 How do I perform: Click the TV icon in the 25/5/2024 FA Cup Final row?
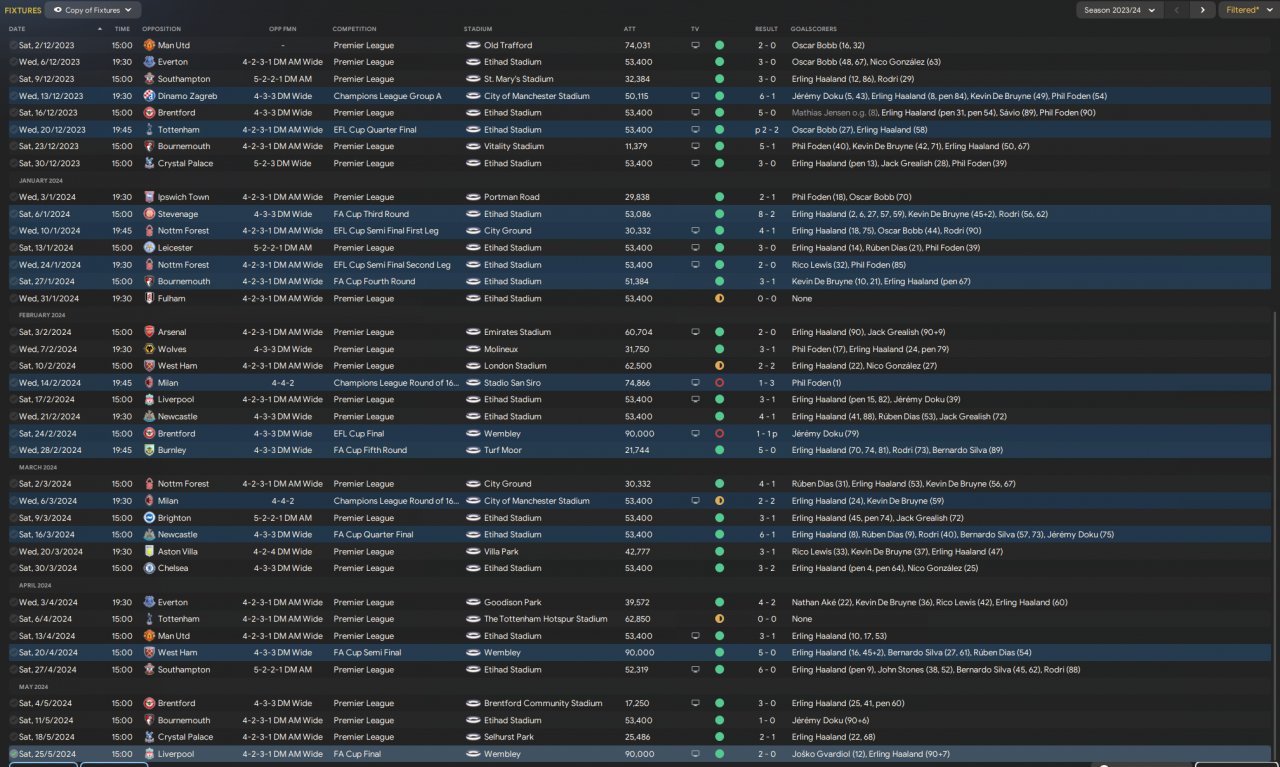tap(695, 754)
